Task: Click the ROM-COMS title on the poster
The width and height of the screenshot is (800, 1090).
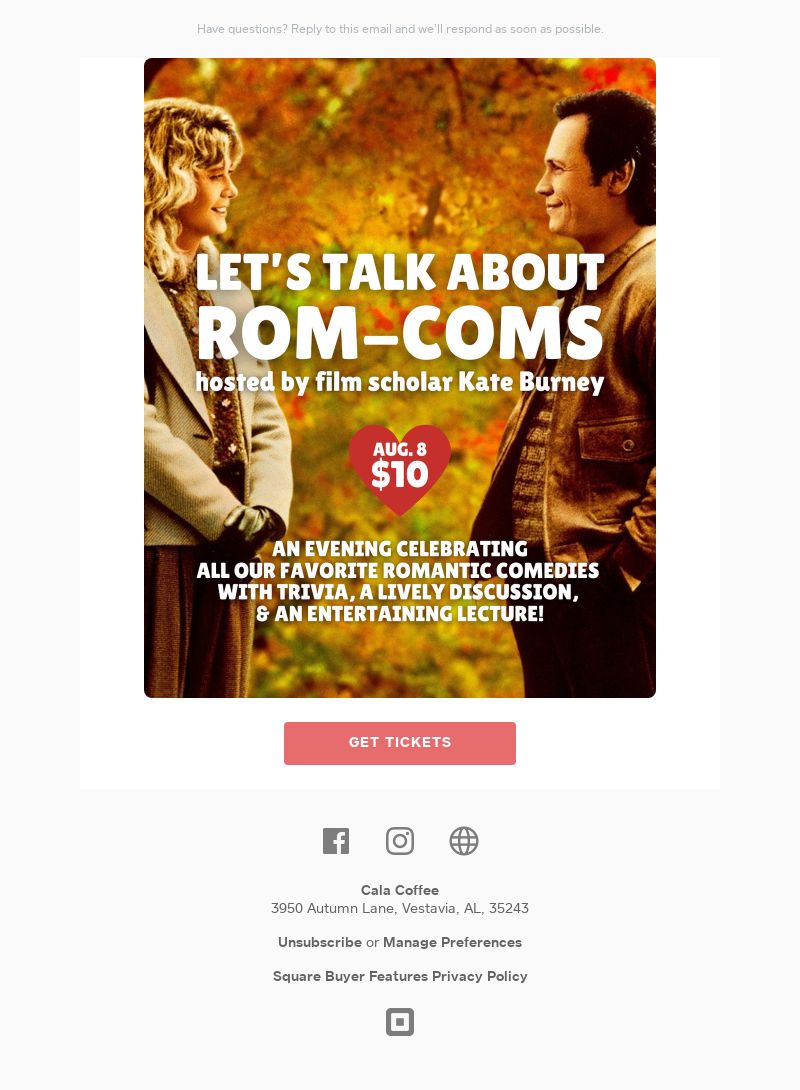Action: point(400,334)
